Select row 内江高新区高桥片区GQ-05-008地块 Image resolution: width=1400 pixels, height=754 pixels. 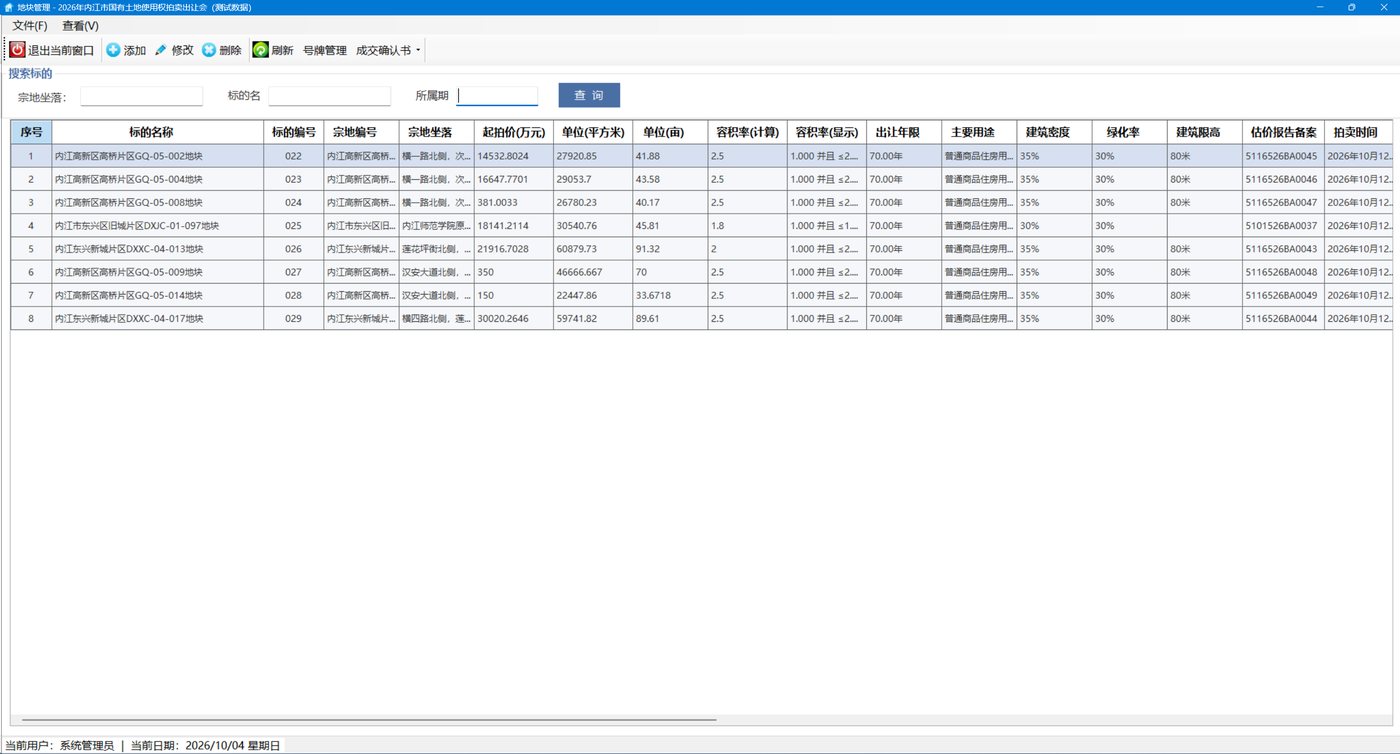coord(701,202)
